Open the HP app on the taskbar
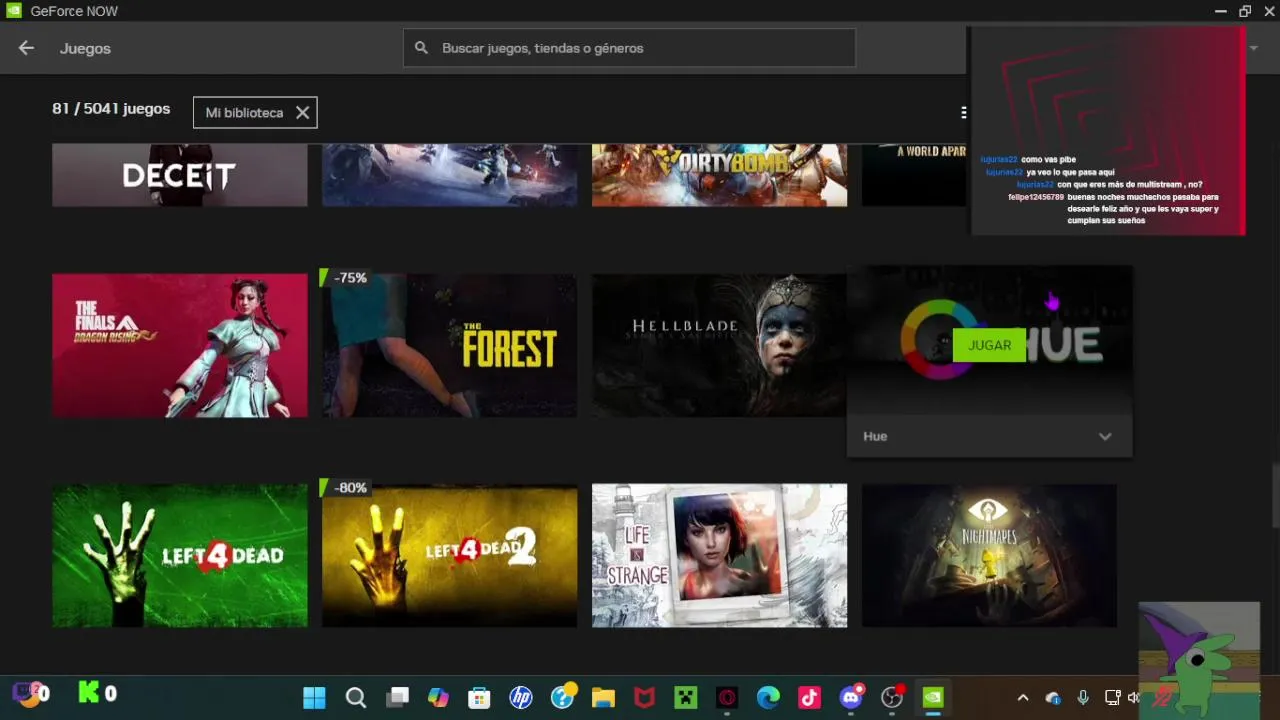This screenshot has width=1280, height=720. click(521, 697)
